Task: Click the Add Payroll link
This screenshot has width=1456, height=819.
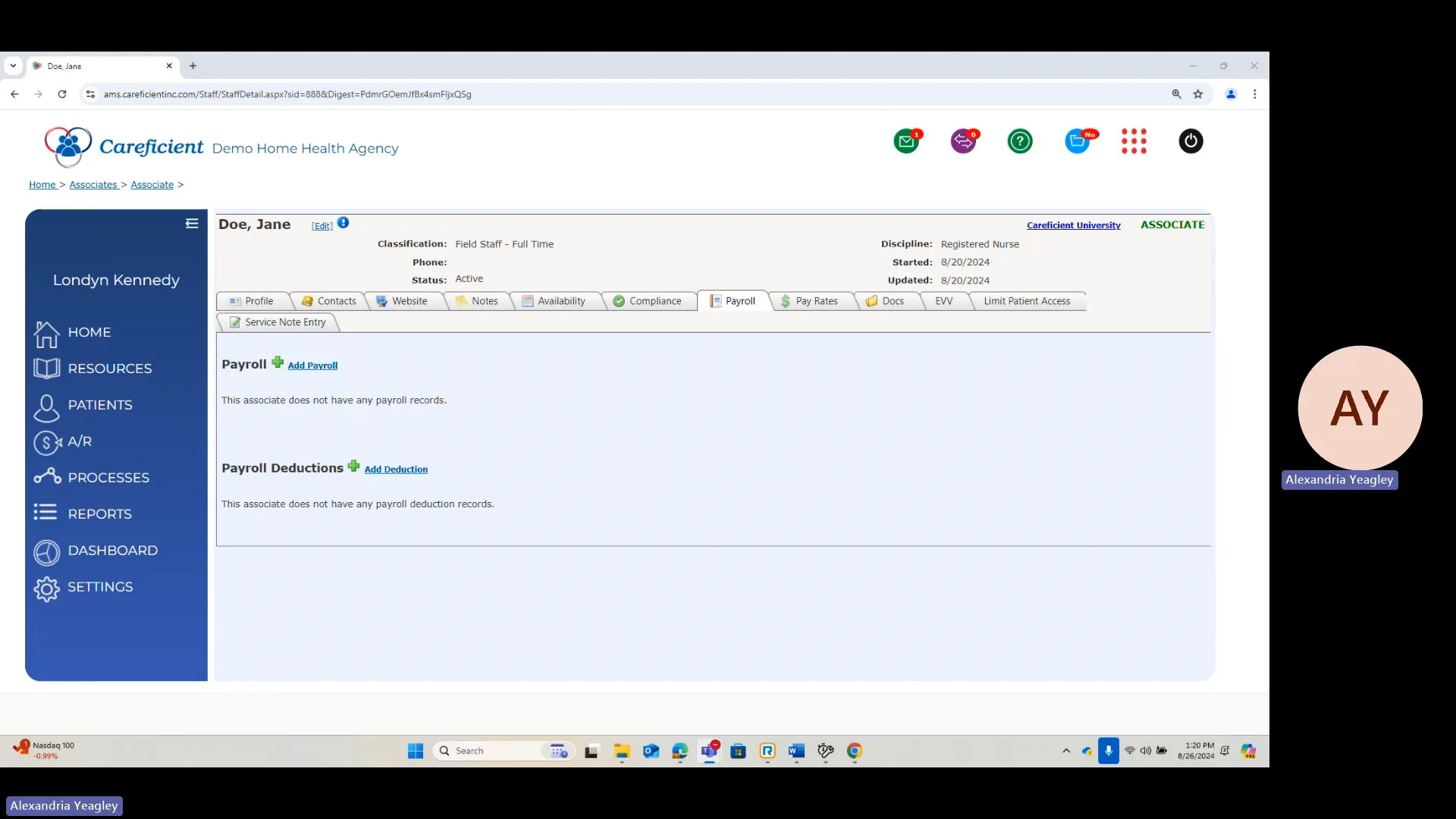Action: click(x=312, y=366)
